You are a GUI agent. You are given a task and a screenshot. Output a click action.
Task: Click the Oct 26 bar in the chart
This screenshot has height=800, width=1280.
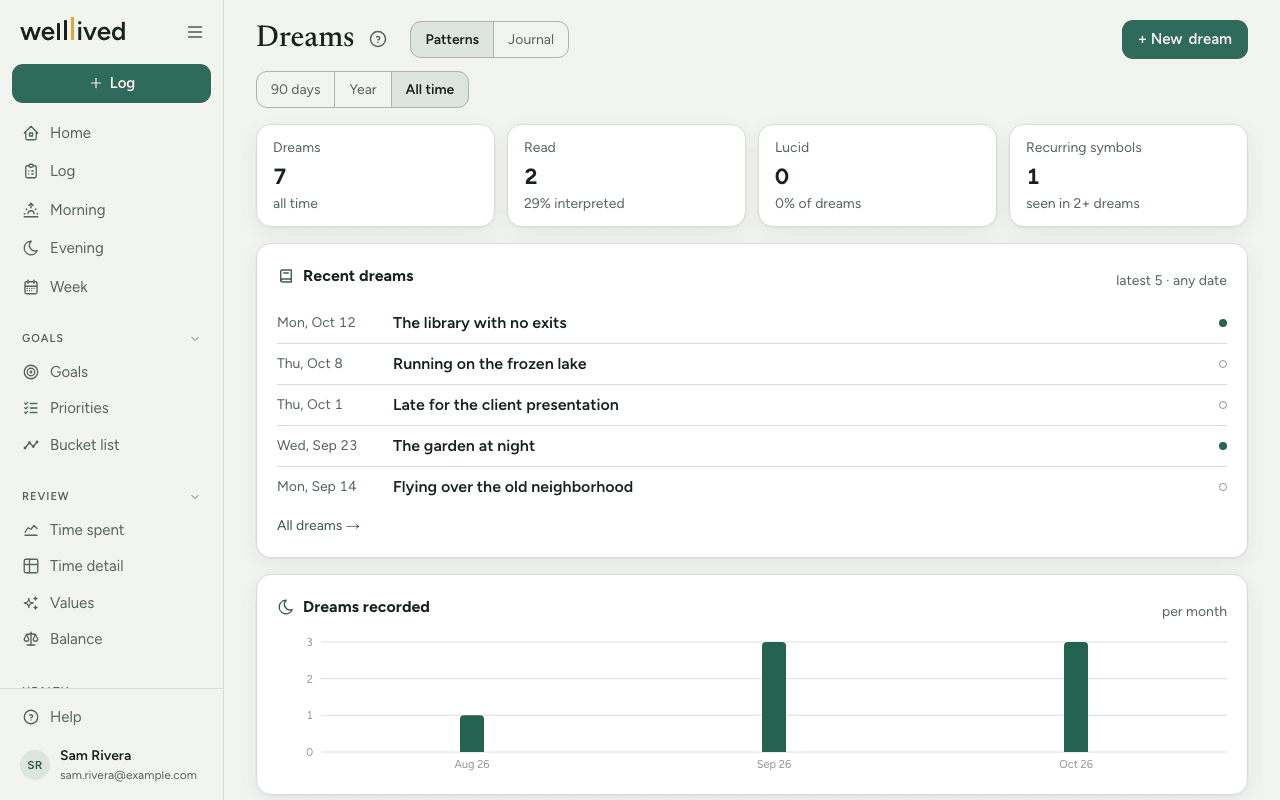[x=1076, y=697]
